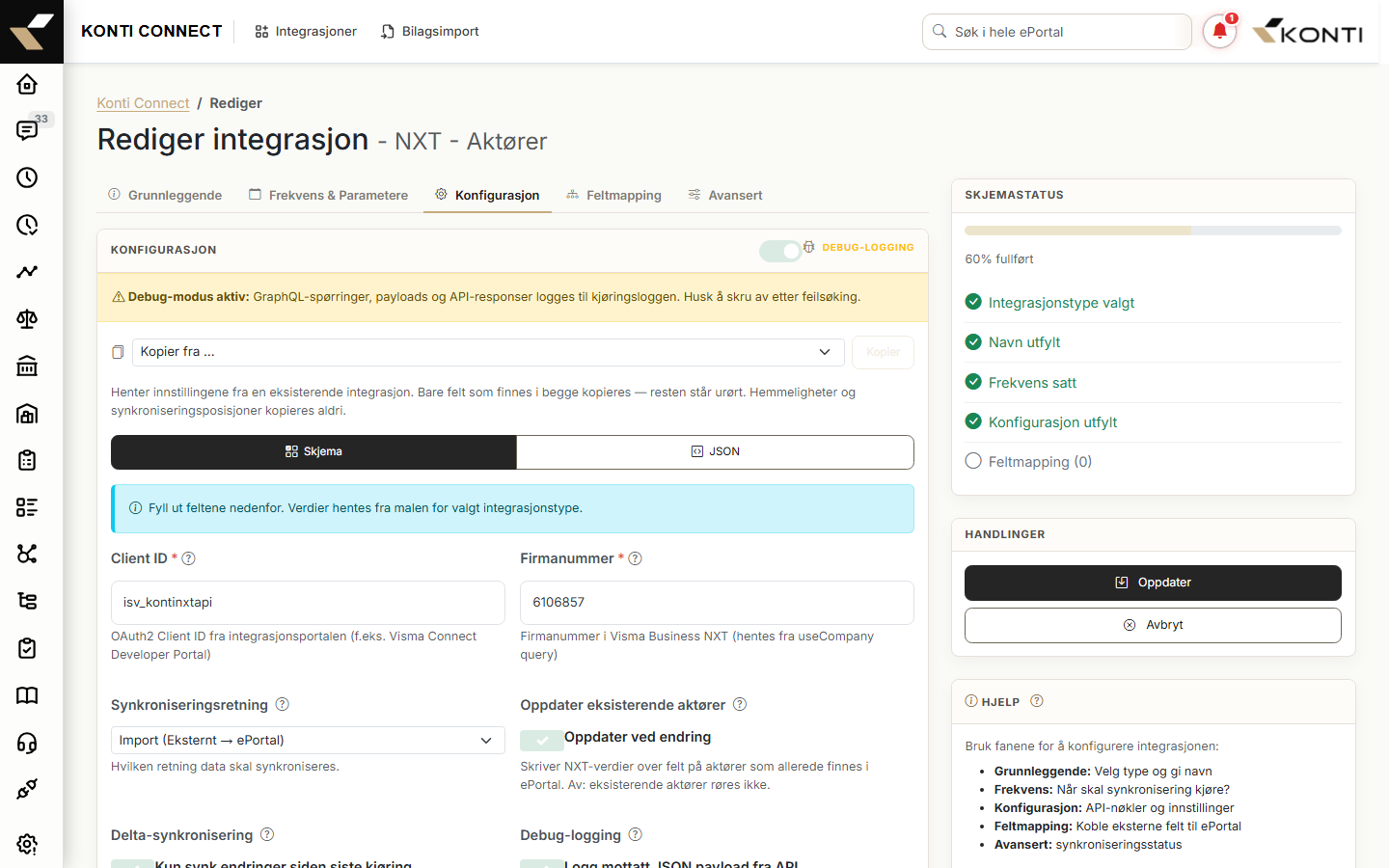Open the bank building sidebar icon
The width and height of the screenshot is (1389, 868).
tap(27, 366)
